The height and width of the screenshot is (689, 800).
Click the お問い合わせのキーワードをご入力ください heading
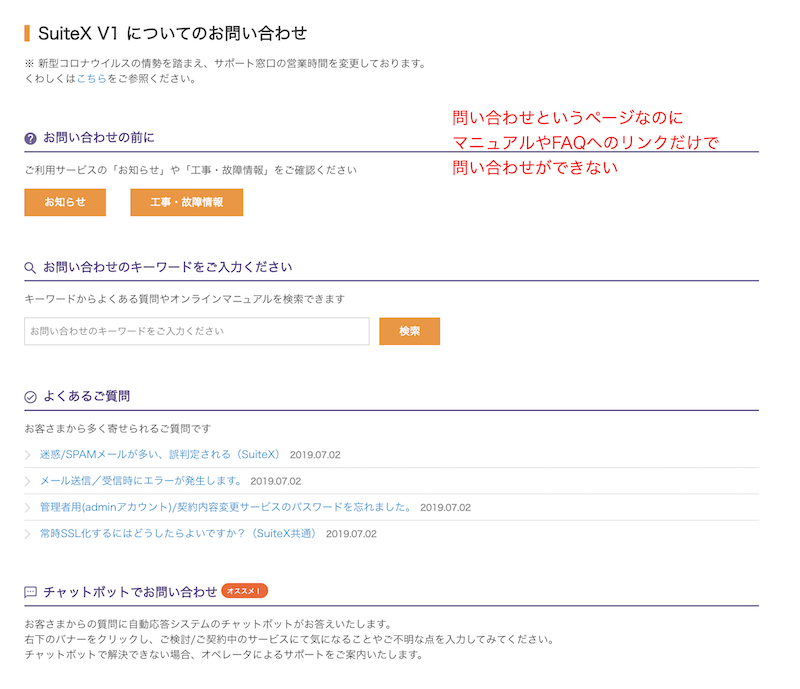[167, 267]
